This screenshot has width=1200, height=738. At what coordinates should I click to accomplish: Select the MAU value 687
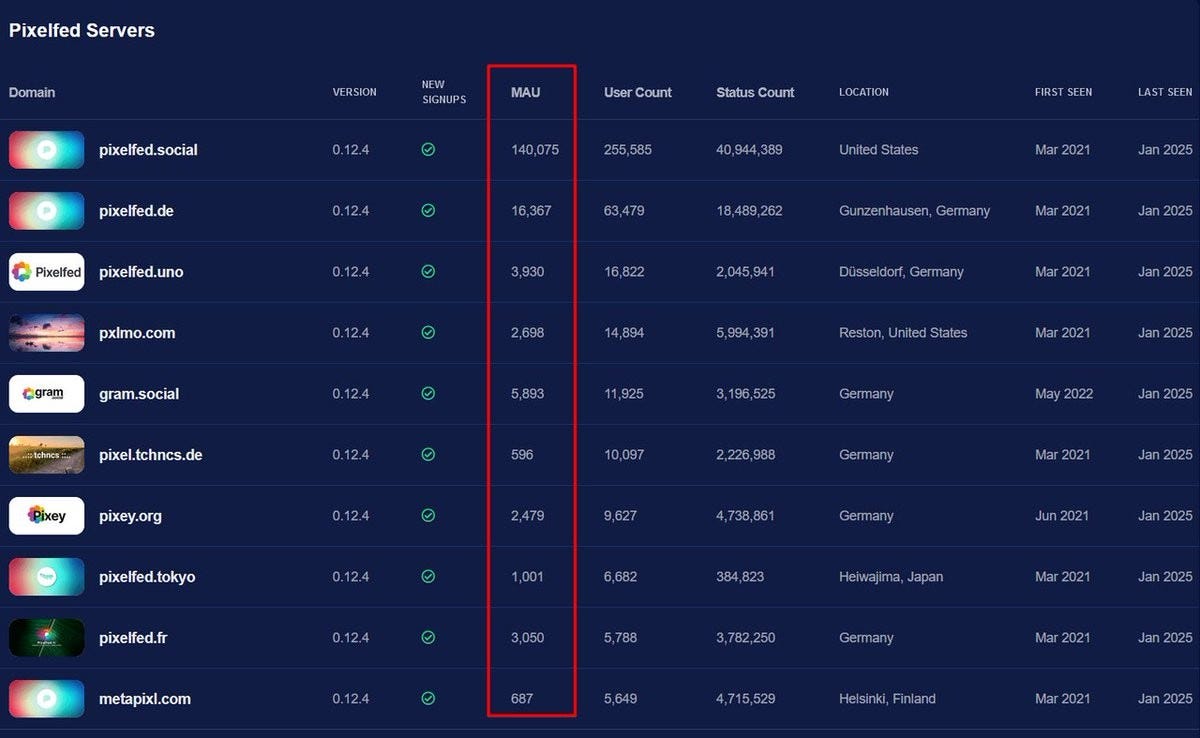pos(522,699)
